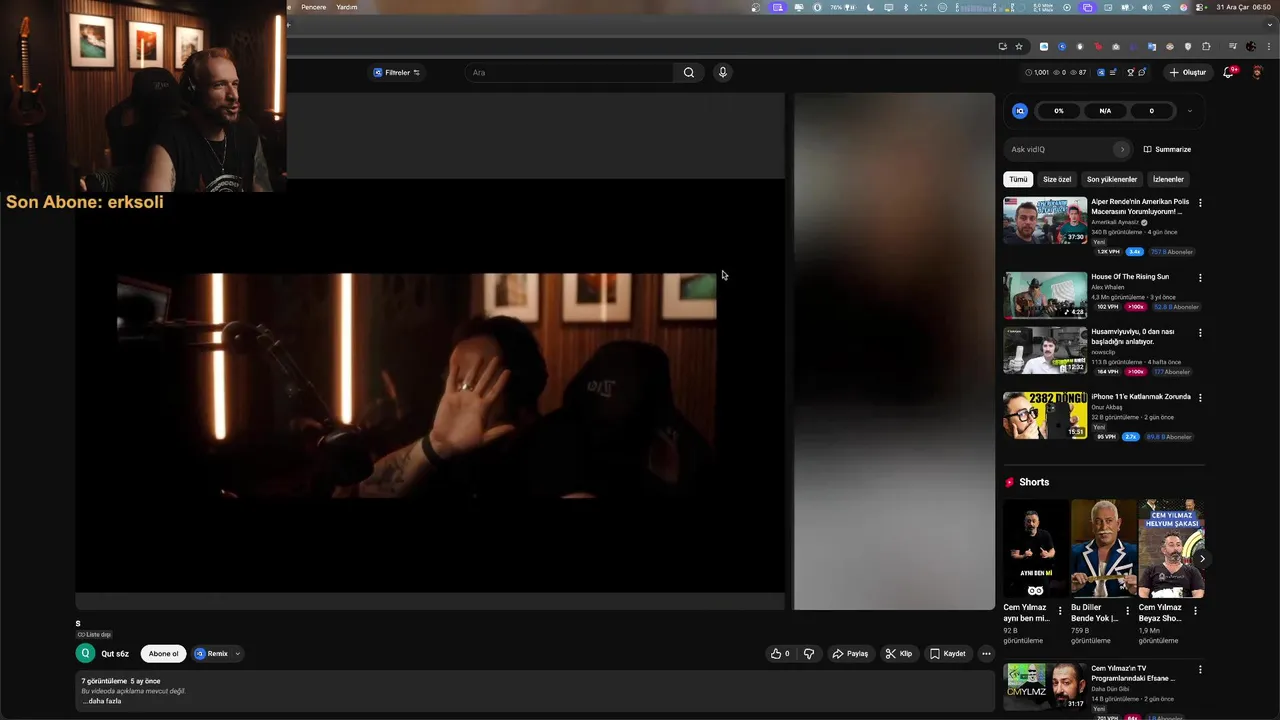Open the Pencere menu in menu bar

coord(313,7)
